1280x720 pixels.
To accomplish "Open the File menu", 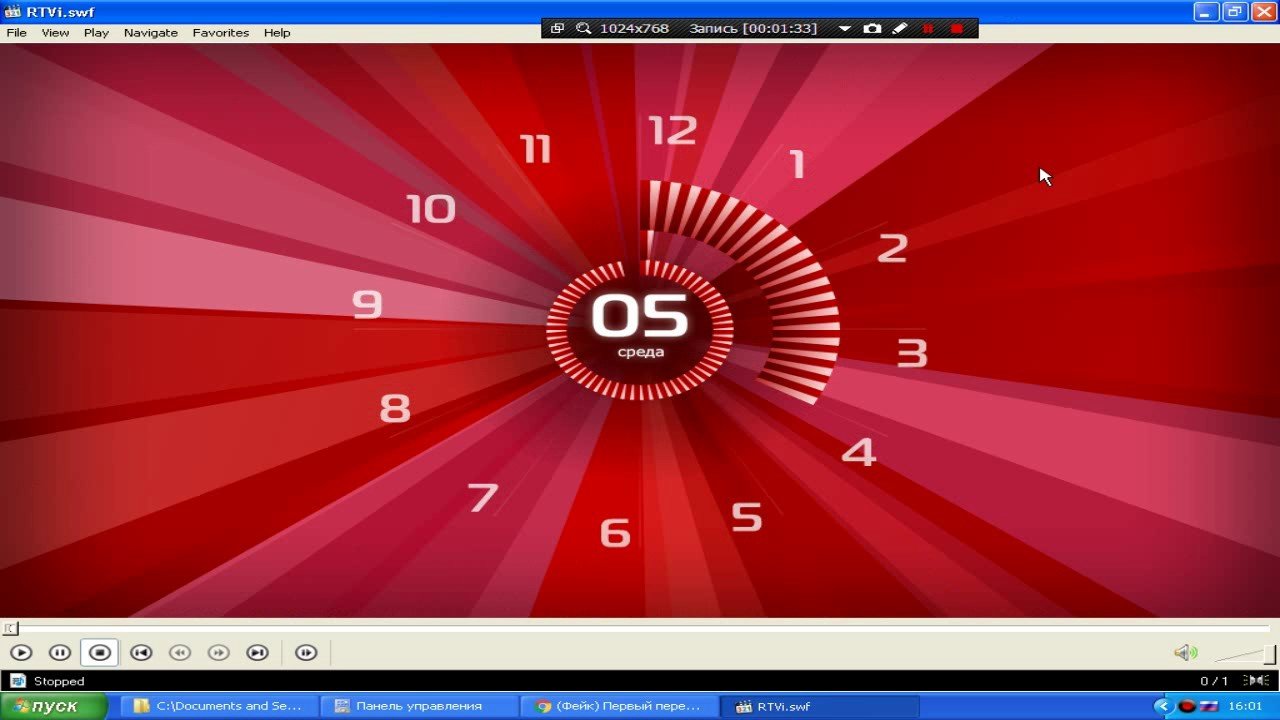I will pyautogui.click(x=16, y=33).
